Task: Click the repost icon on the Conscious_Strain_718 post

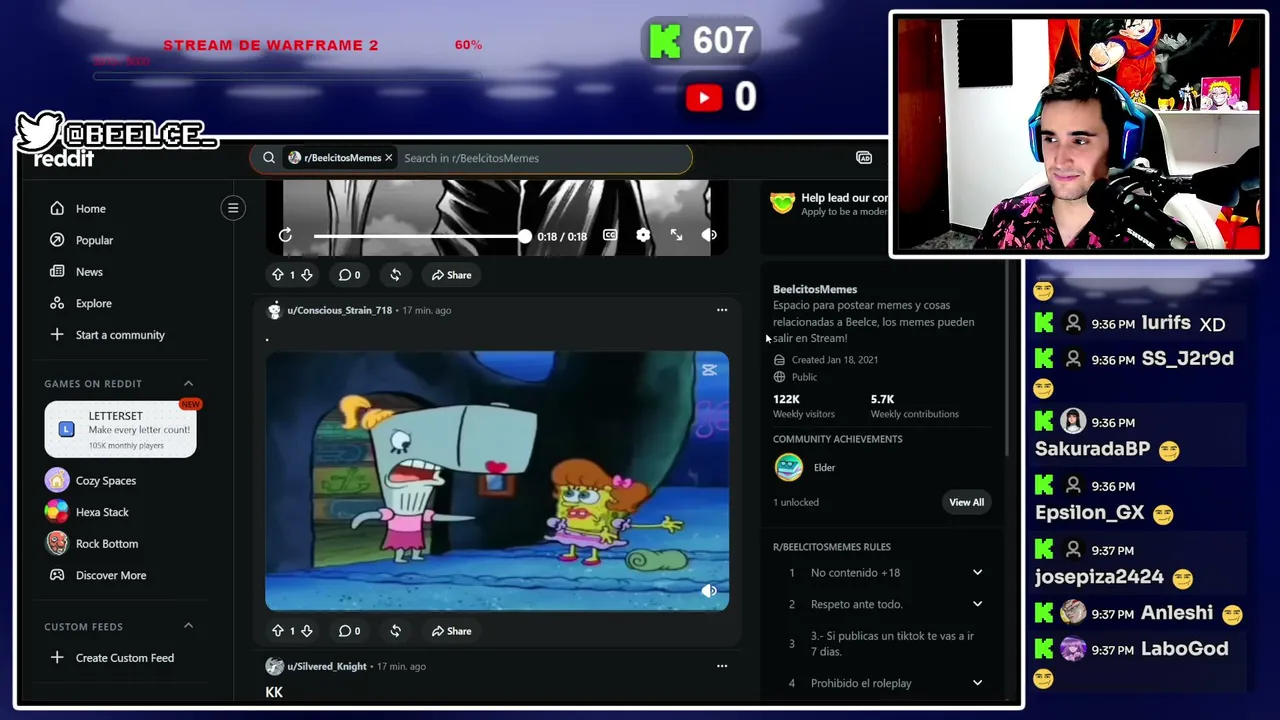Action: point(395,631)
